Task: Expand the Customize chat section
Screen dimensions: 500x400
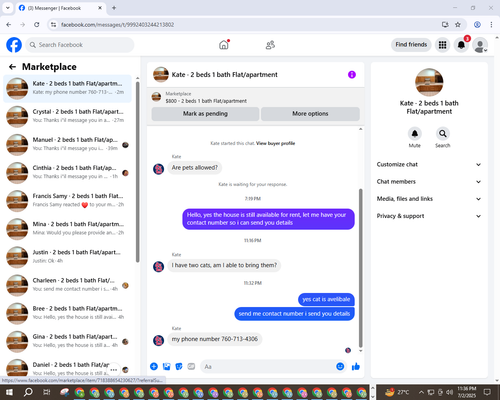Action: click(x=429, y=164)
